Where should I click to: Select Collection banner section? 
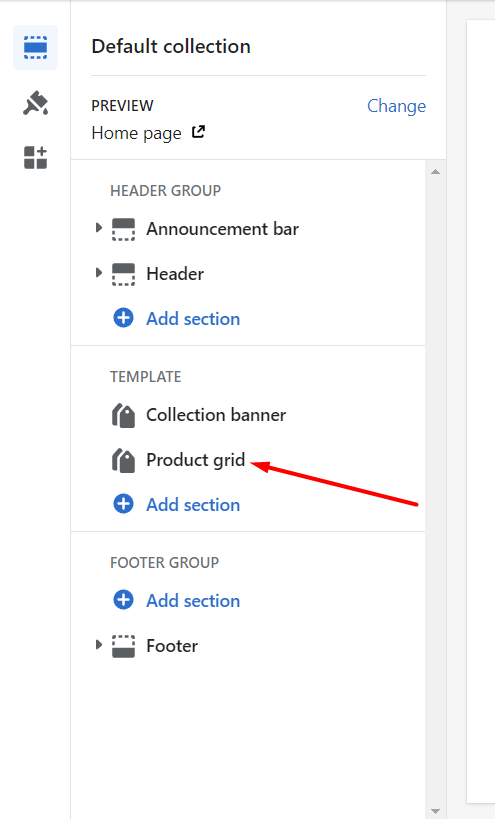point(216,415)
